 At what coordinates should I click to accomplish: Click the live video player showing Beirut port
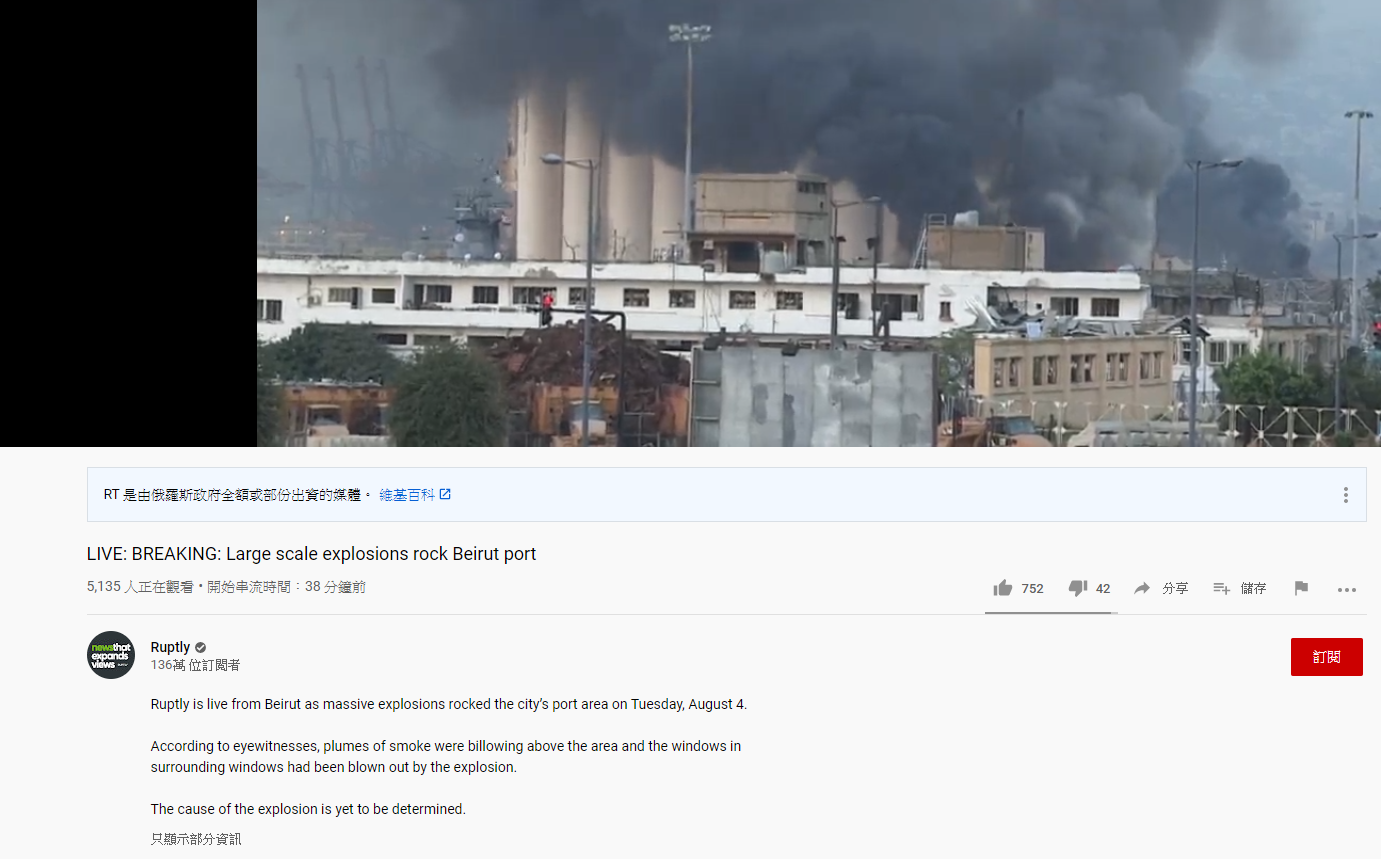(x=819, y=223)
